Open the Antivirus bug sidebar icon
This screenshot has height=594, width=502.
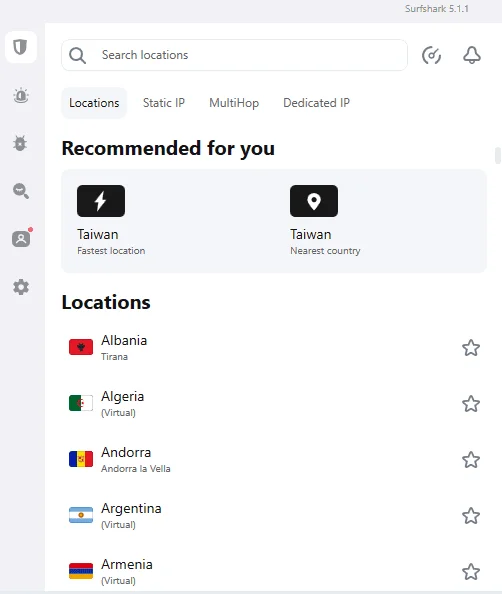pyautogui.click(x=20, y=143)
